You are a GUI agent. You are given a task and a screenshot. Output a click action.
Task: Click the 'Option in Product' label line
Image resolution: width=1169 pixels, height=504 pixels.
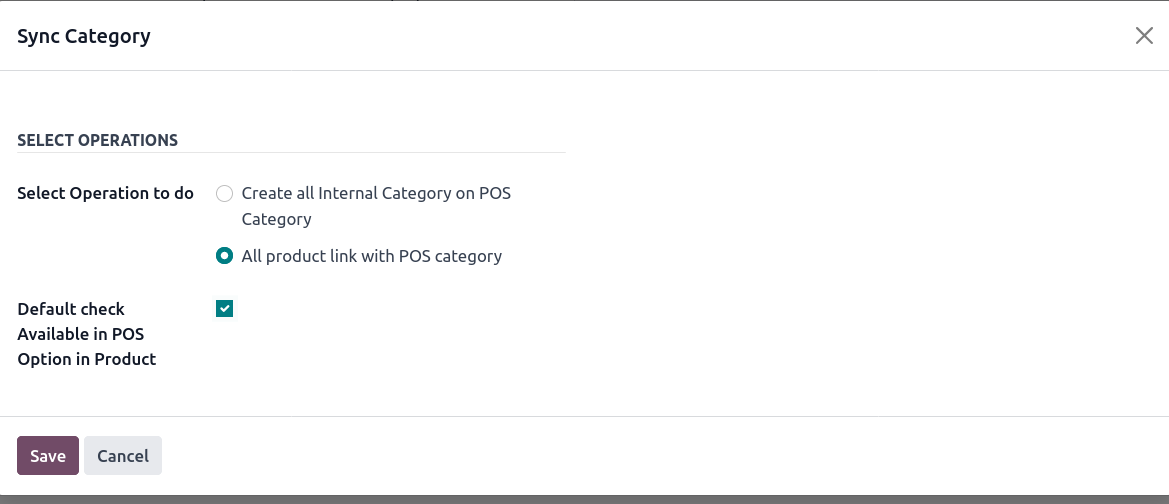[87, 359]
